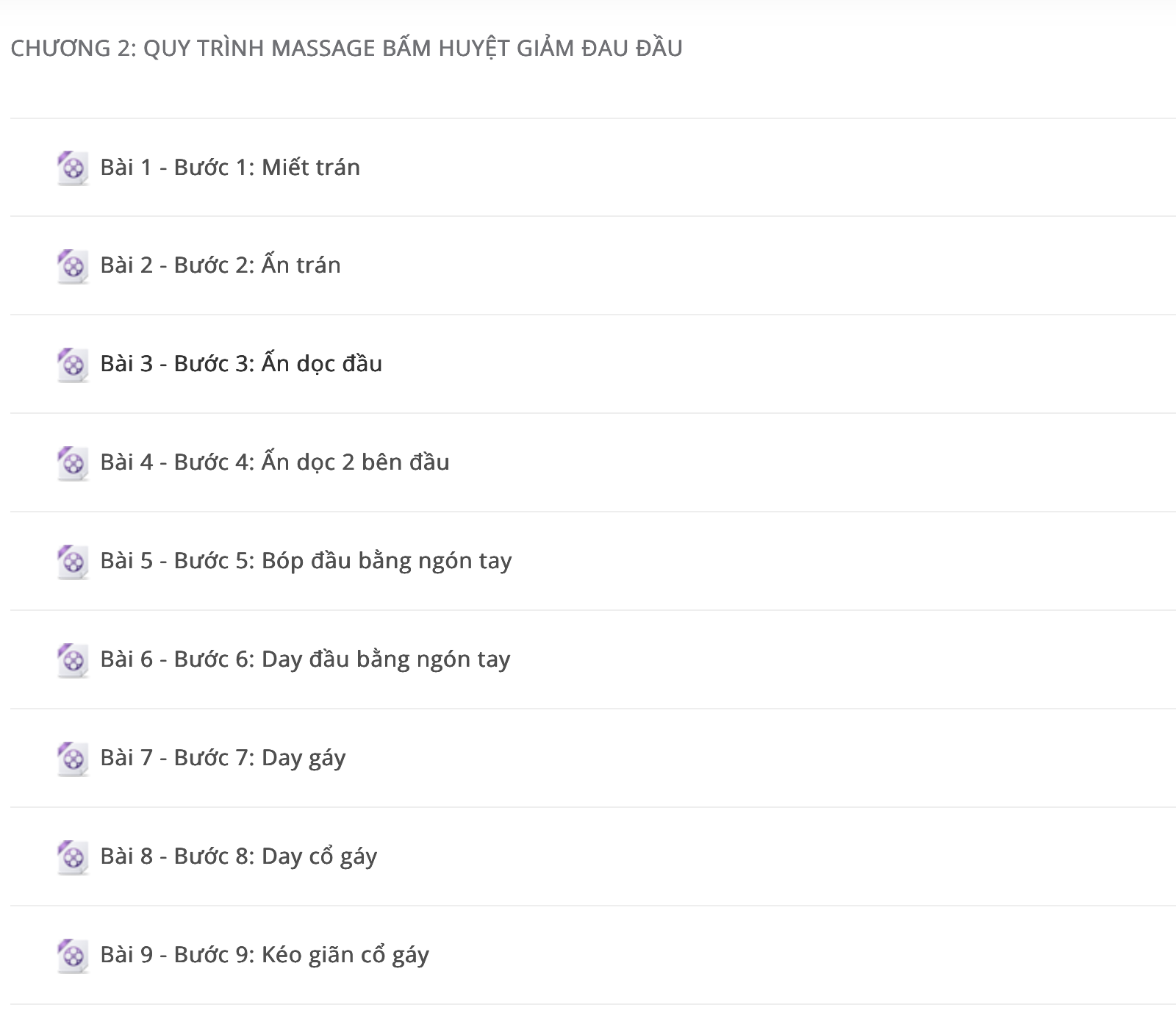Click the video icon beside Bài 2
This screenshot has height=1013, width=1176.
tap(73, 266)
